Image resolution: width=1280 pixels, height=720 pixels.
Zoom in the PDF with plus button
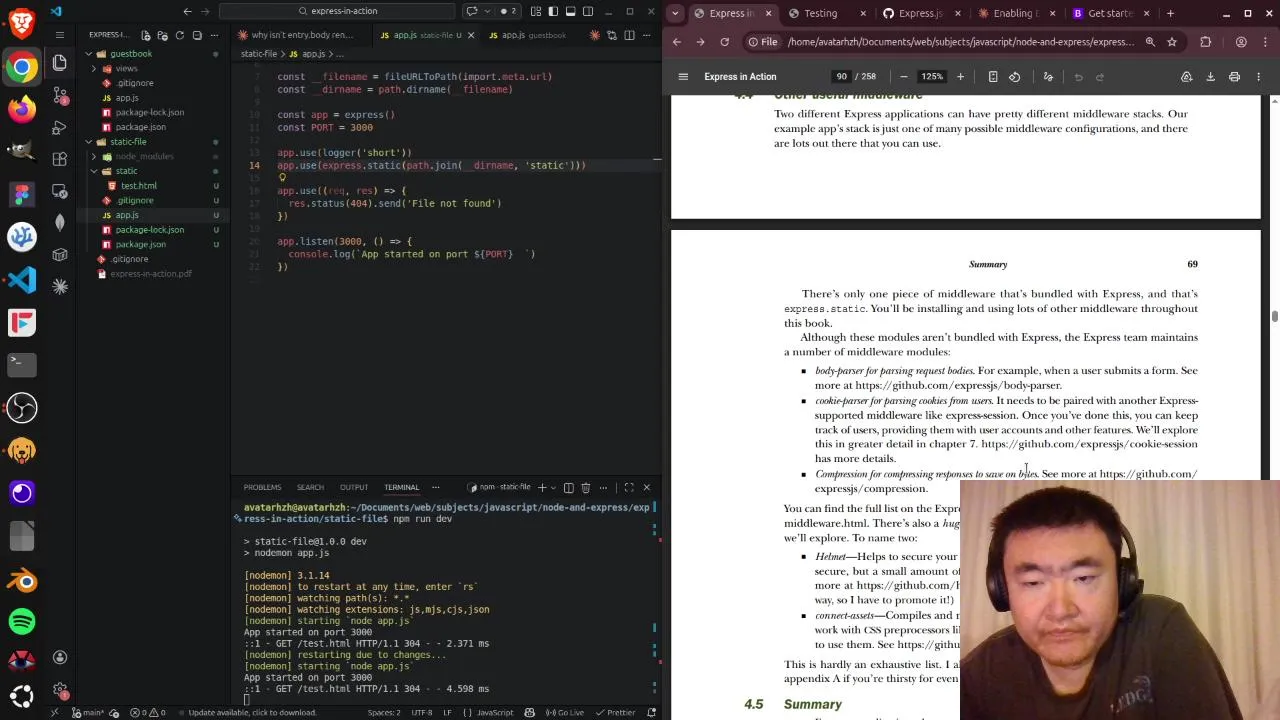tap(960, 77)
